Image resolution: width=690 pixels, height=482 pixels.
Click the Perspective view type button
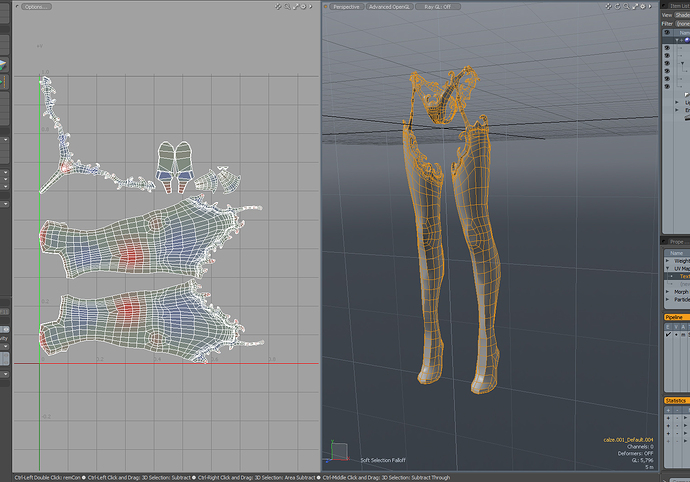346,7
